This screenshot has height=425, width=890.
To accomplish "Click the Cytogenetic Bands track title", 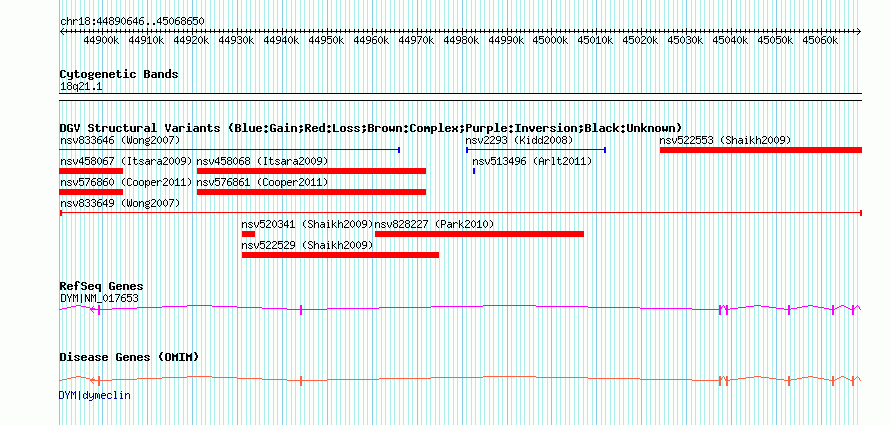I will point(119,74).
